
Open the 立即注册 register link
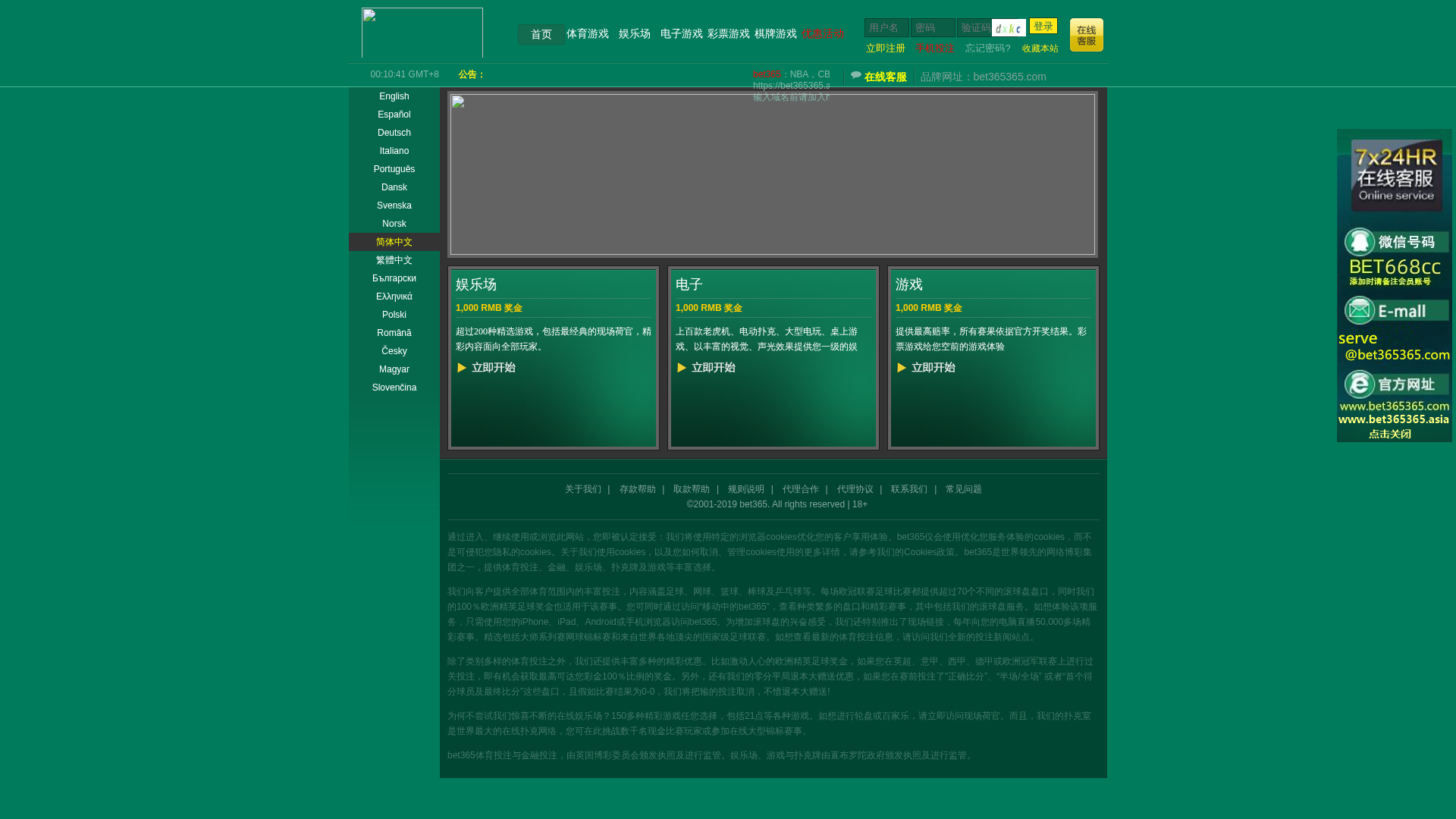click(x=886, y=49)
